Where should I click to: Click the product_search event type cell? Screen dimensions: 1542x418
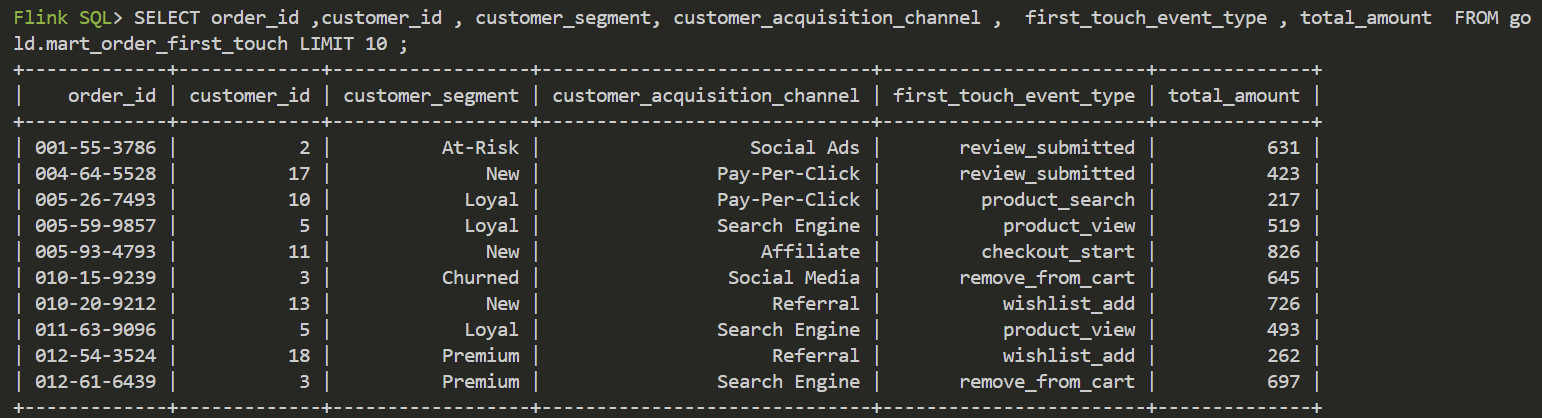1058,200
